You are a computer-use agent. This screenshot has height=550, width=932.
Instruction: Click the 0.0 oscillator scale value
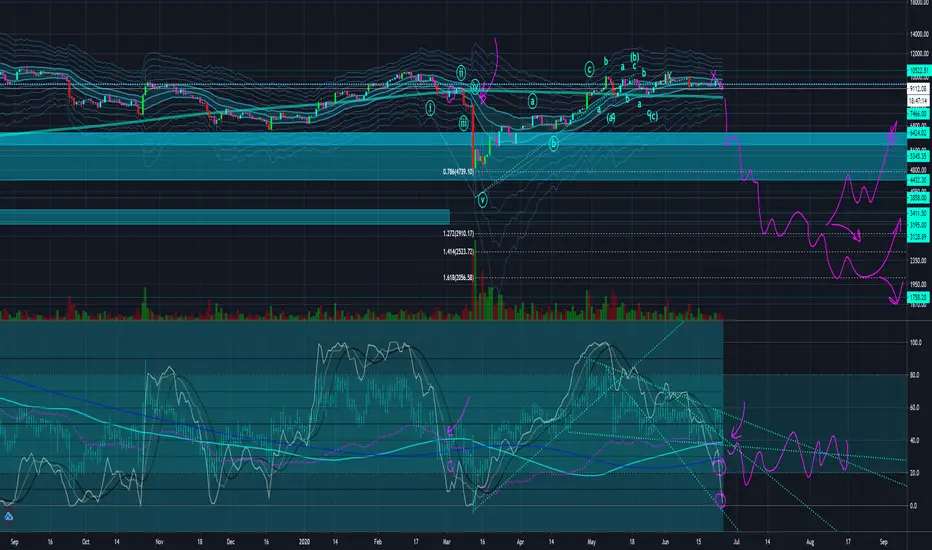click(x=914, y=506)
